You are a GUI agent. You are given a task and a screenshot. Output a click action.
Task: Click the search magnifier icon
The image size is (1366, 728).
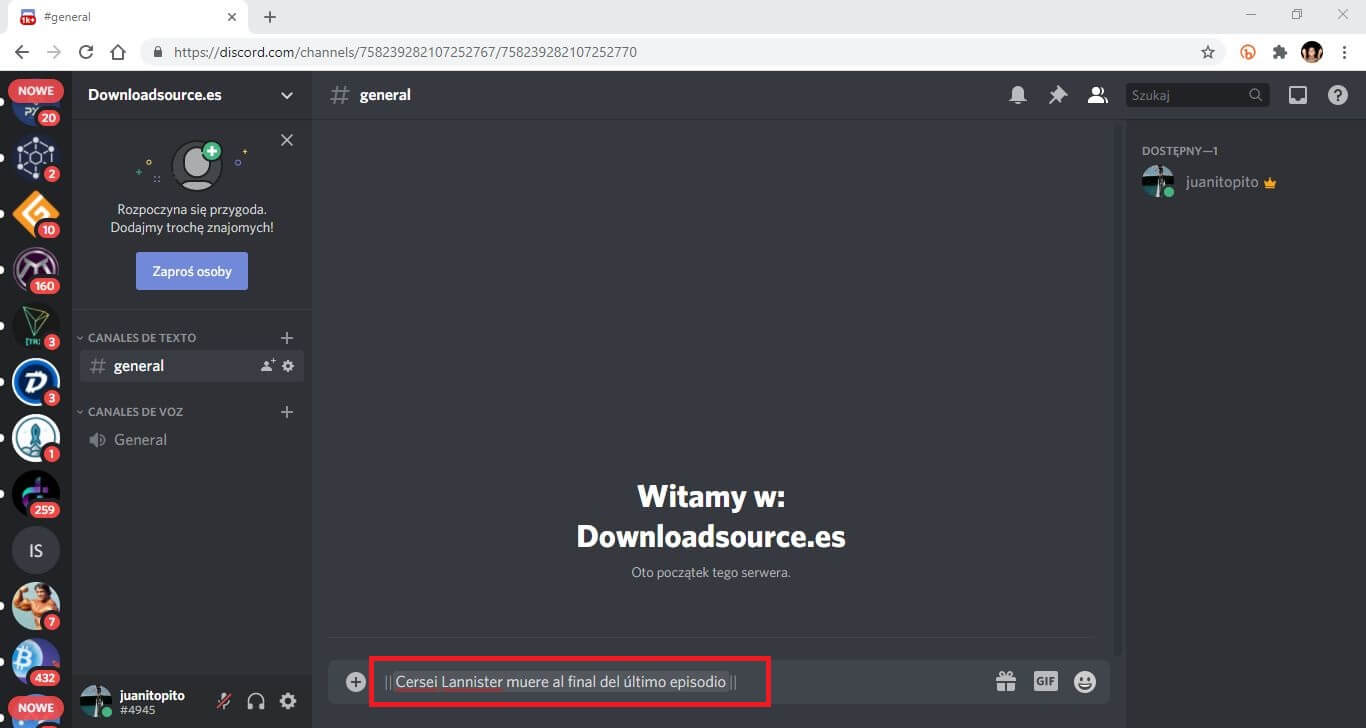[1255, 95]
